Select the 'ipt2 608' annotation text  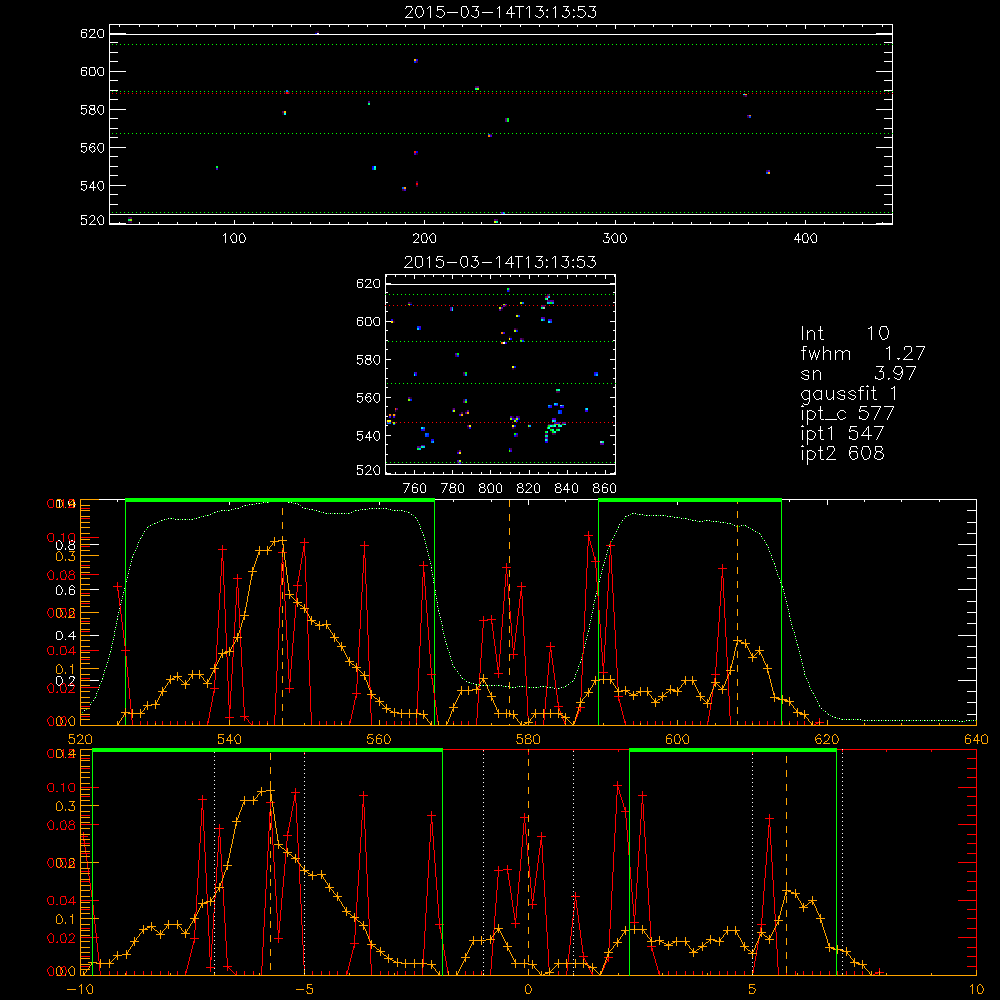(842, 453)
